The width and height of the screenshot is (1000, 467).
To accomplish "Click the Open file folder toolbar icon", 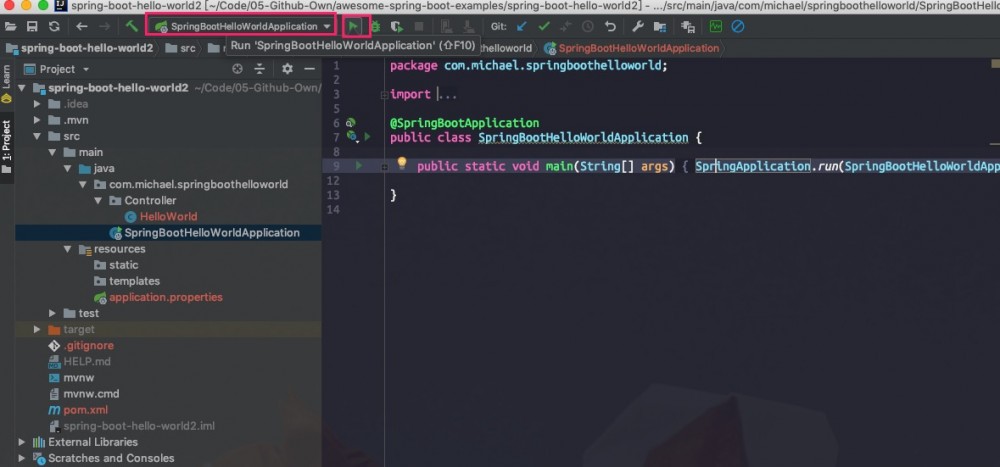I will pyautogui.click(x=10, y=27).
